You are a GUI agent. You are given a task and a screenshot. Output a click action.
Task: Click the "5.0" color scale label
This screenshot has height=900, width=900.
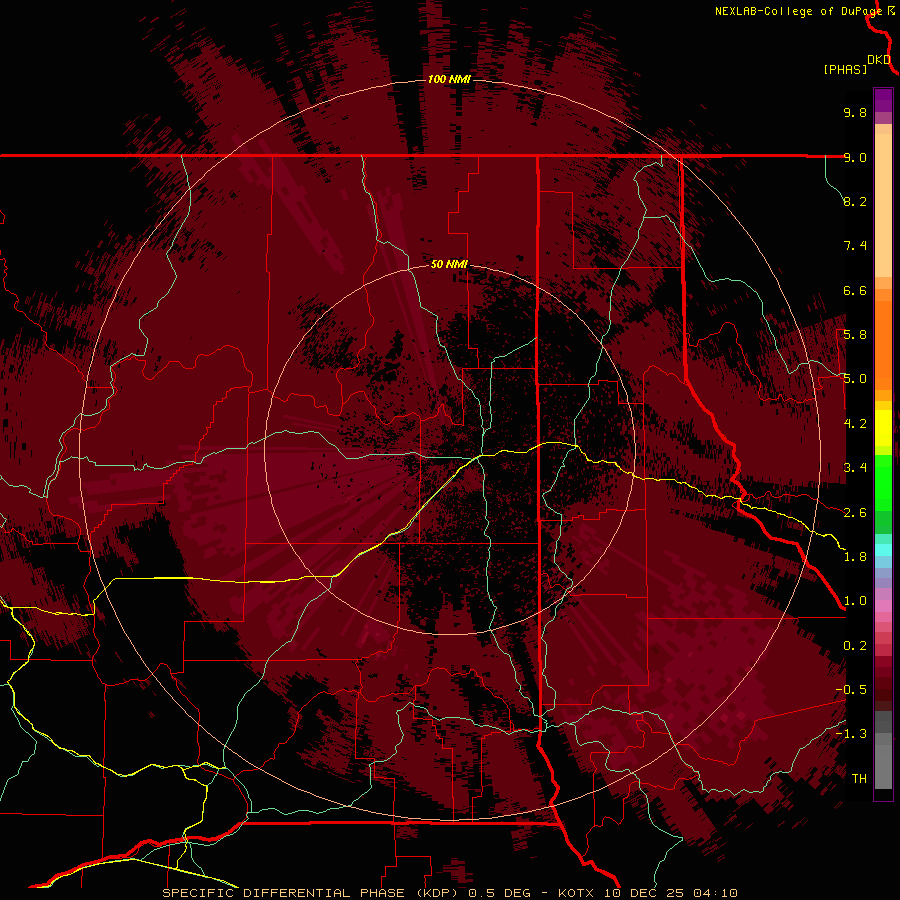(855, 379)
